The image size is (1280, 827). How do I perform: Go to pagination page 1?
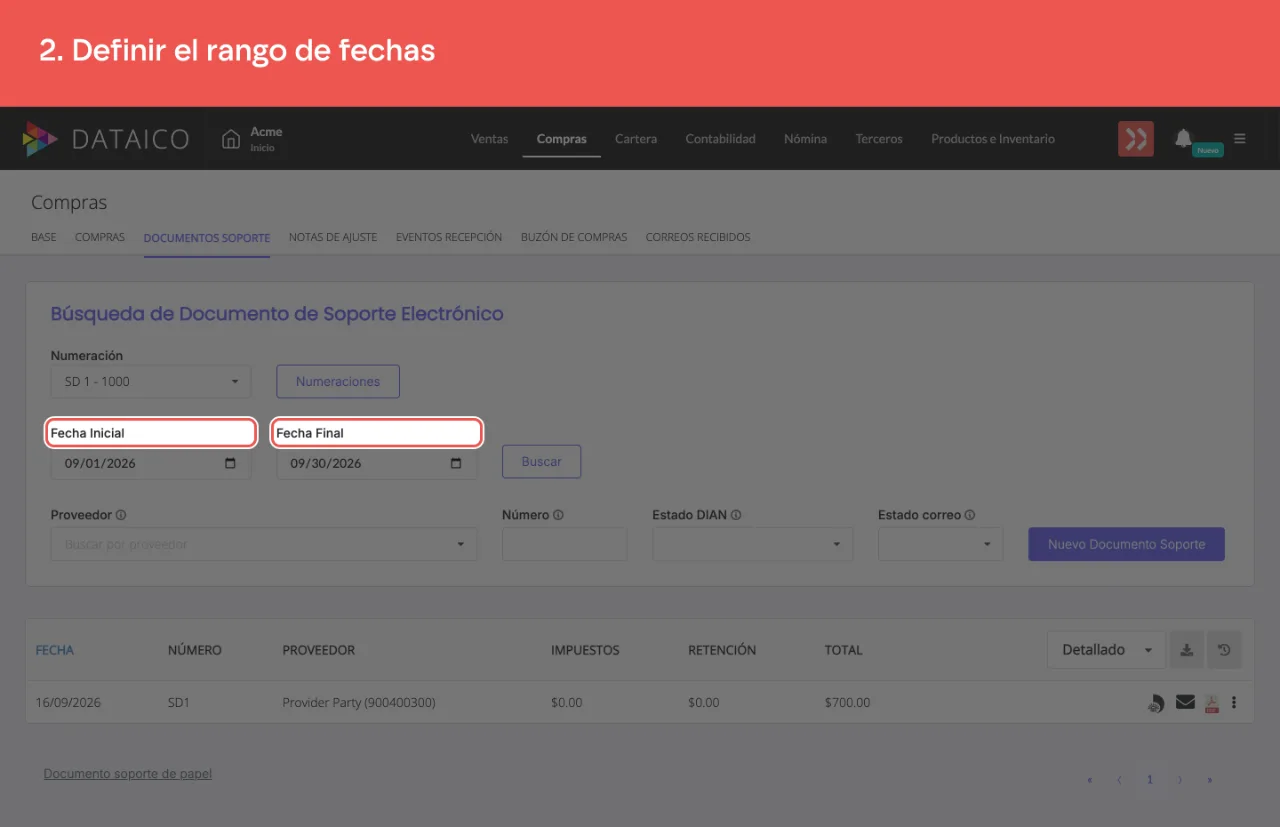1150,780
